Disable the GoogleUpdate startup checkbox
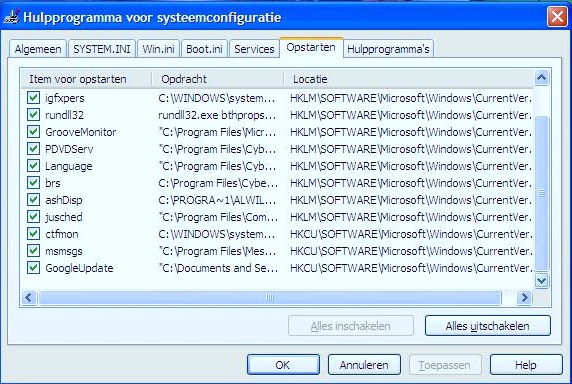Screen dimensions: 572x384 point(33,268)
